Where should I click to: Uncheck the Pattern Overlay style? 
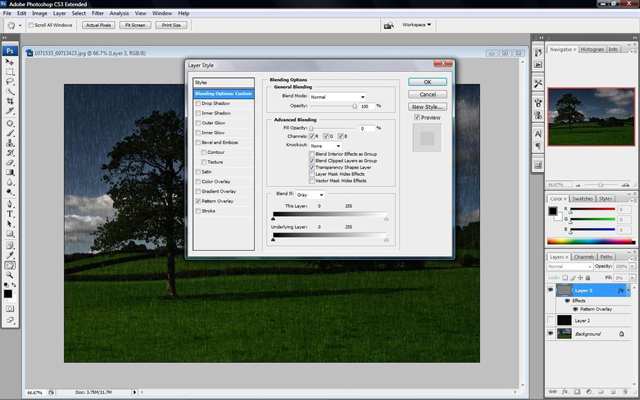[x=197, y=201]
